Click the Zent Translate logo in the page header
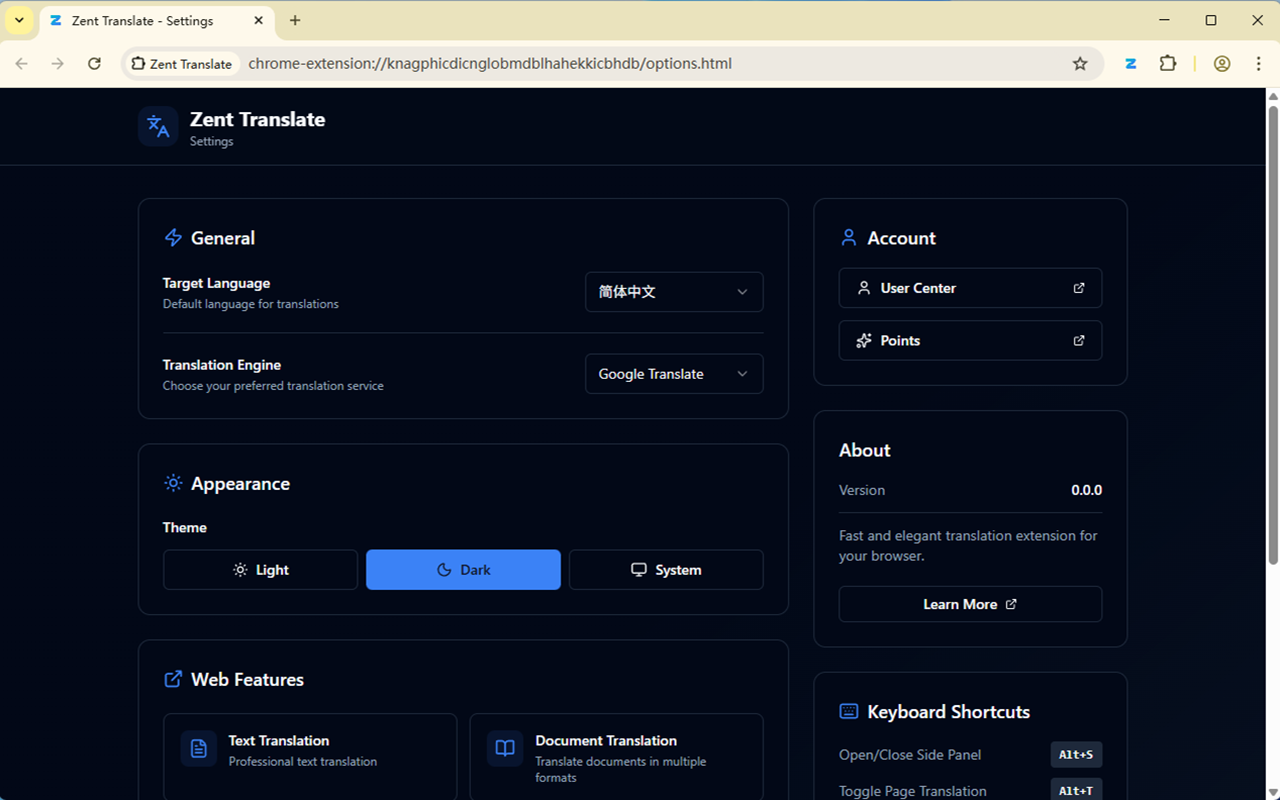The width and height of the screenshot is (1280, 800). [x=157, y=126]
